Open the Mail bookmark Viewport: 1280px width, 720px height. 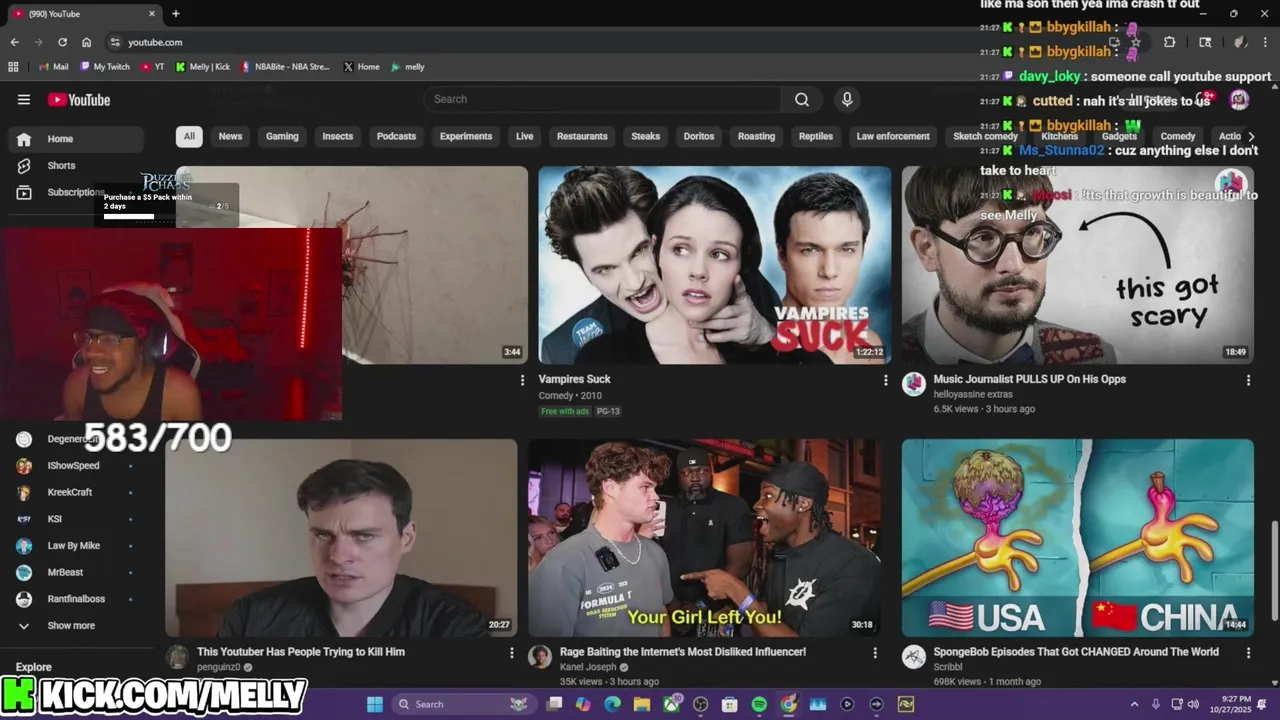coord(53,67)
